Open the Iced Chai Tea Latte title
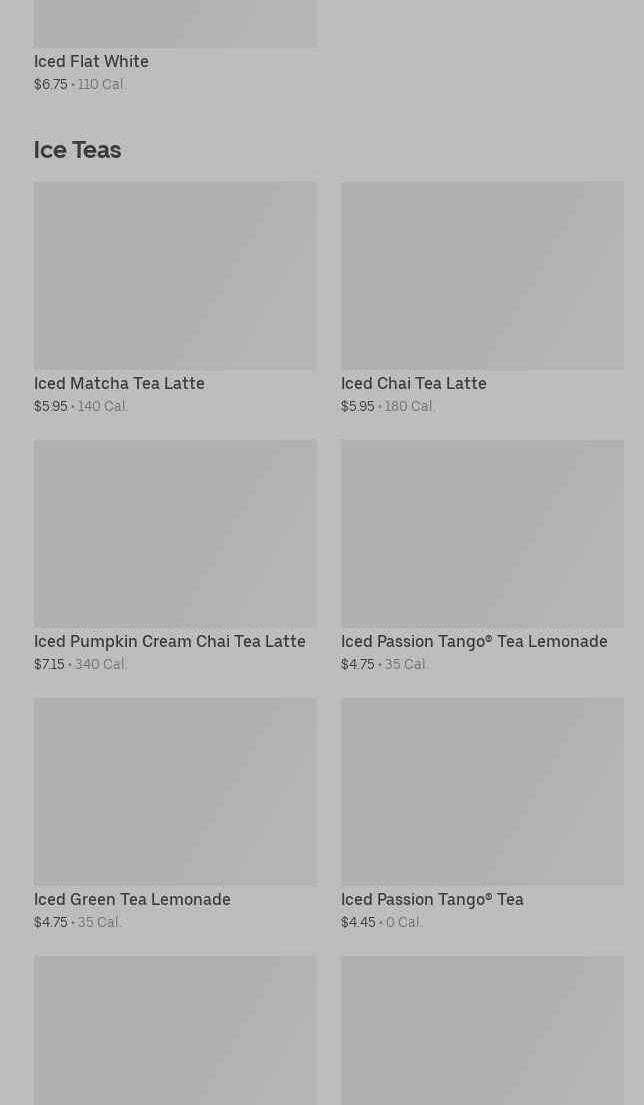This screenshot has width=644, height=1105. (414, 383)
